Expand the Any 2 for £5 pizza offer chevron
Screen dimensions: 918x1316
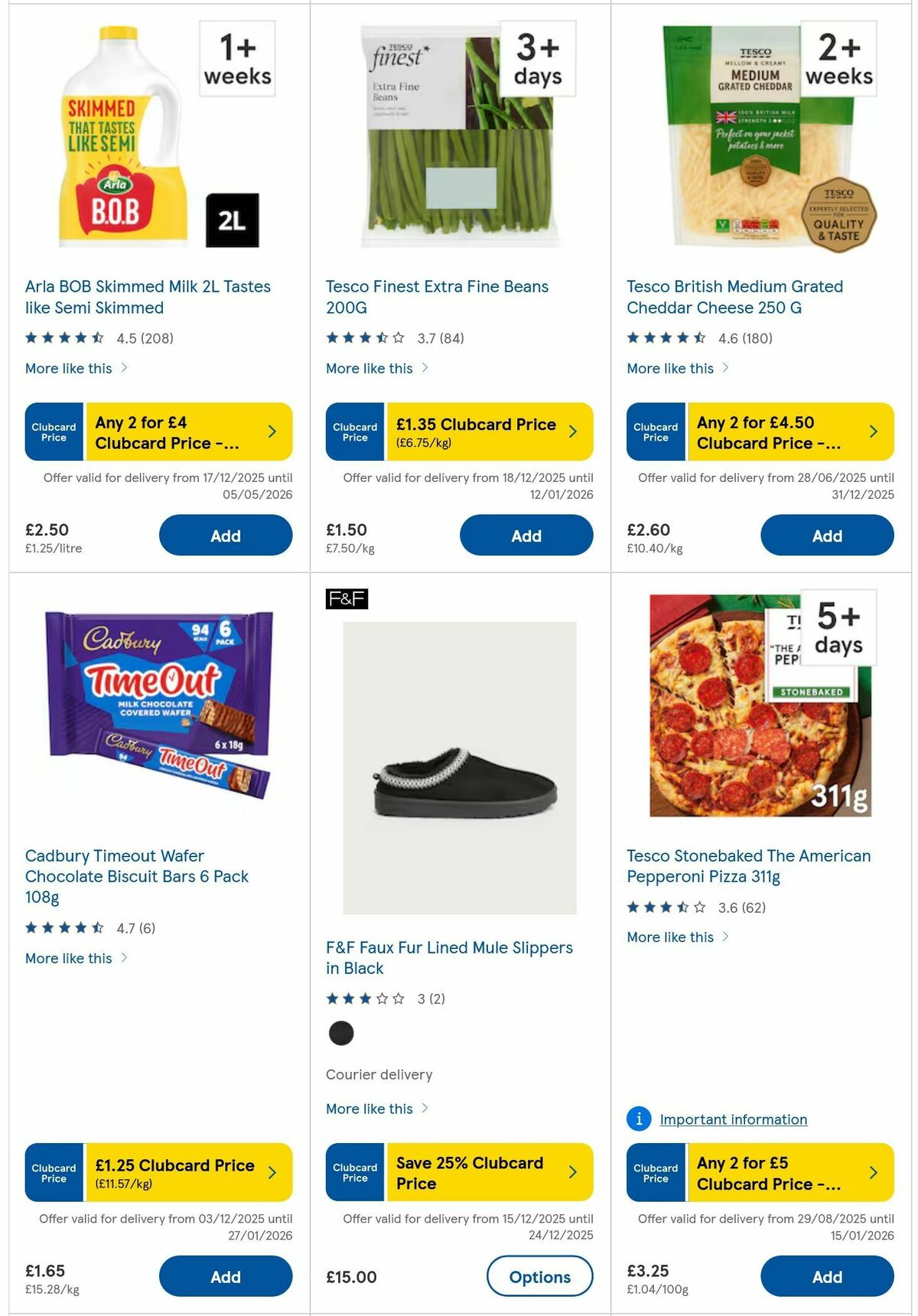click(874, 1172)
